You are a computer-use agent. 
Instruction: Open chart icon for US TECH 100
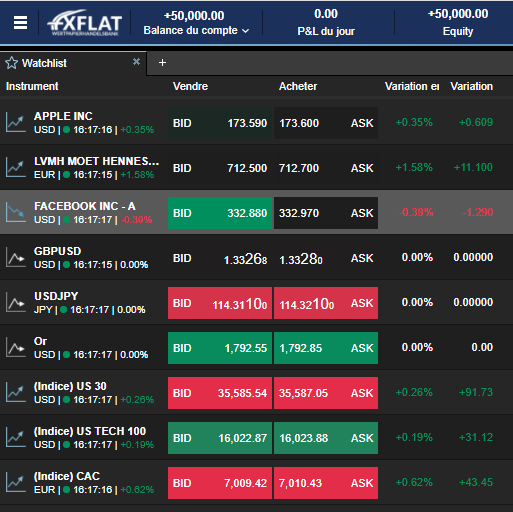[16, 438]
